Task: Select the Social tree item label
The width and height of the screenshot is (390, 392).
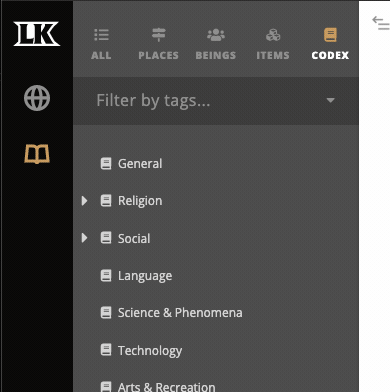Action: coord(134,238)
